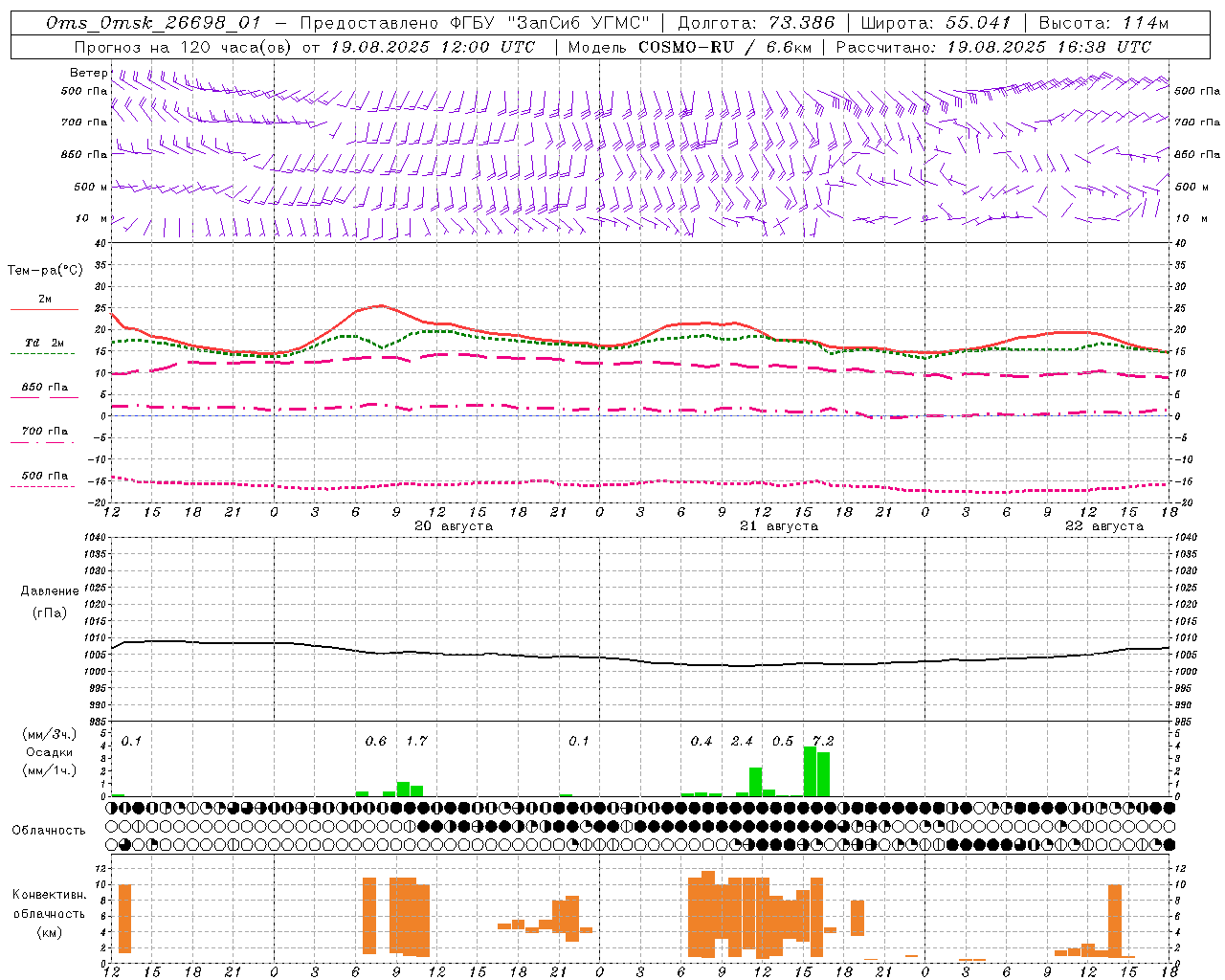Select the Конвективн. облачность (км) label
The image size is (1225, 980).
49,913
